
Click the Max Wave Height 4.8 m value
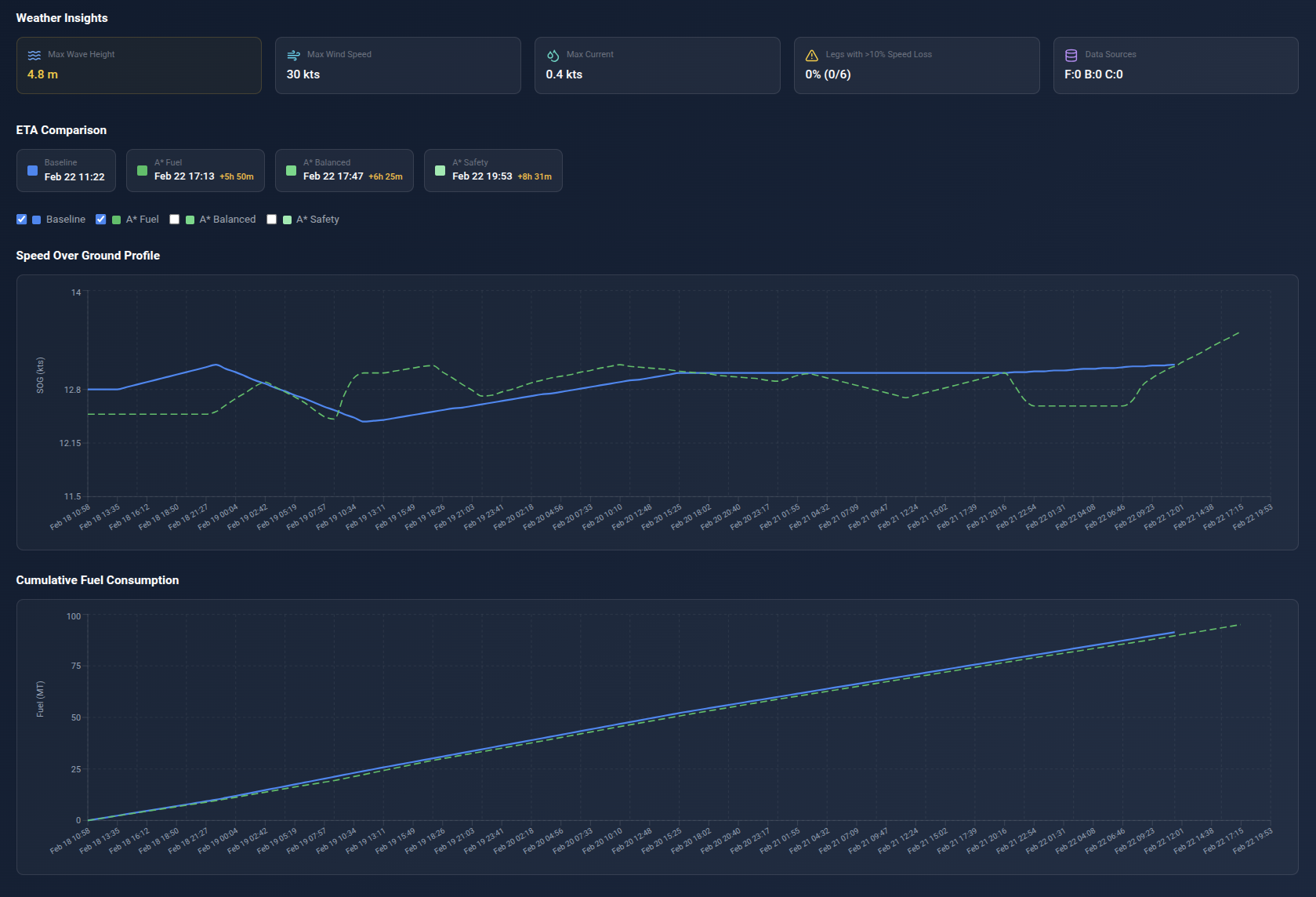[42, 74]
